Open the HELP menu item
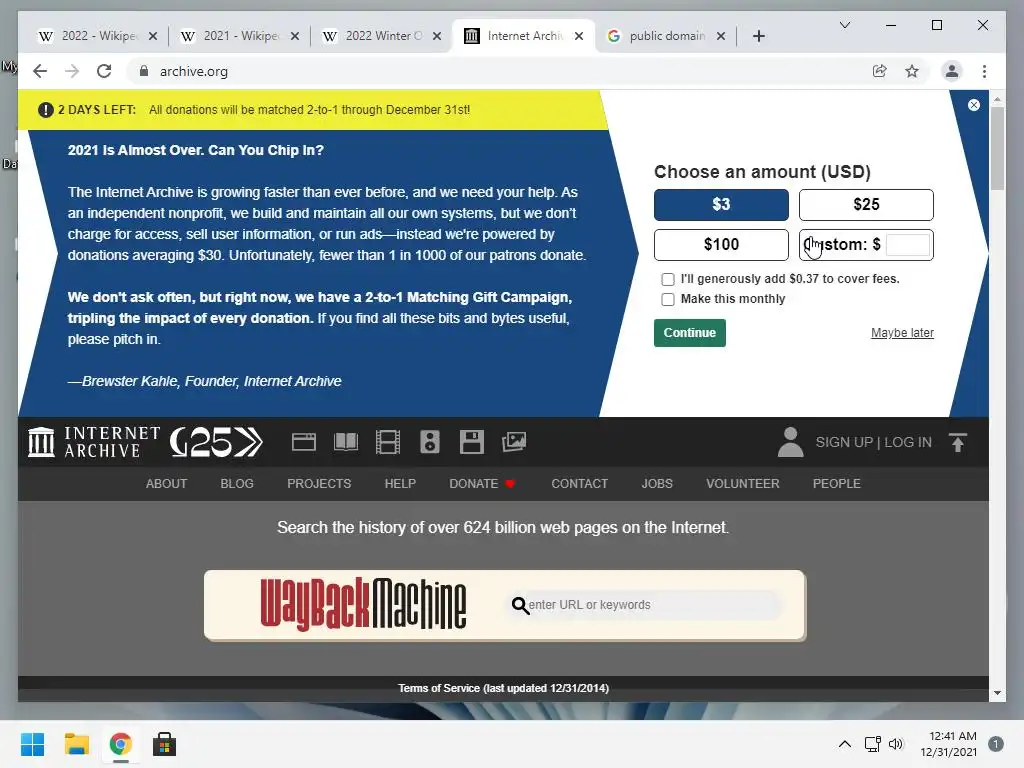The image size is (1024, 768). pyautogui.click(x=400, y=484)
